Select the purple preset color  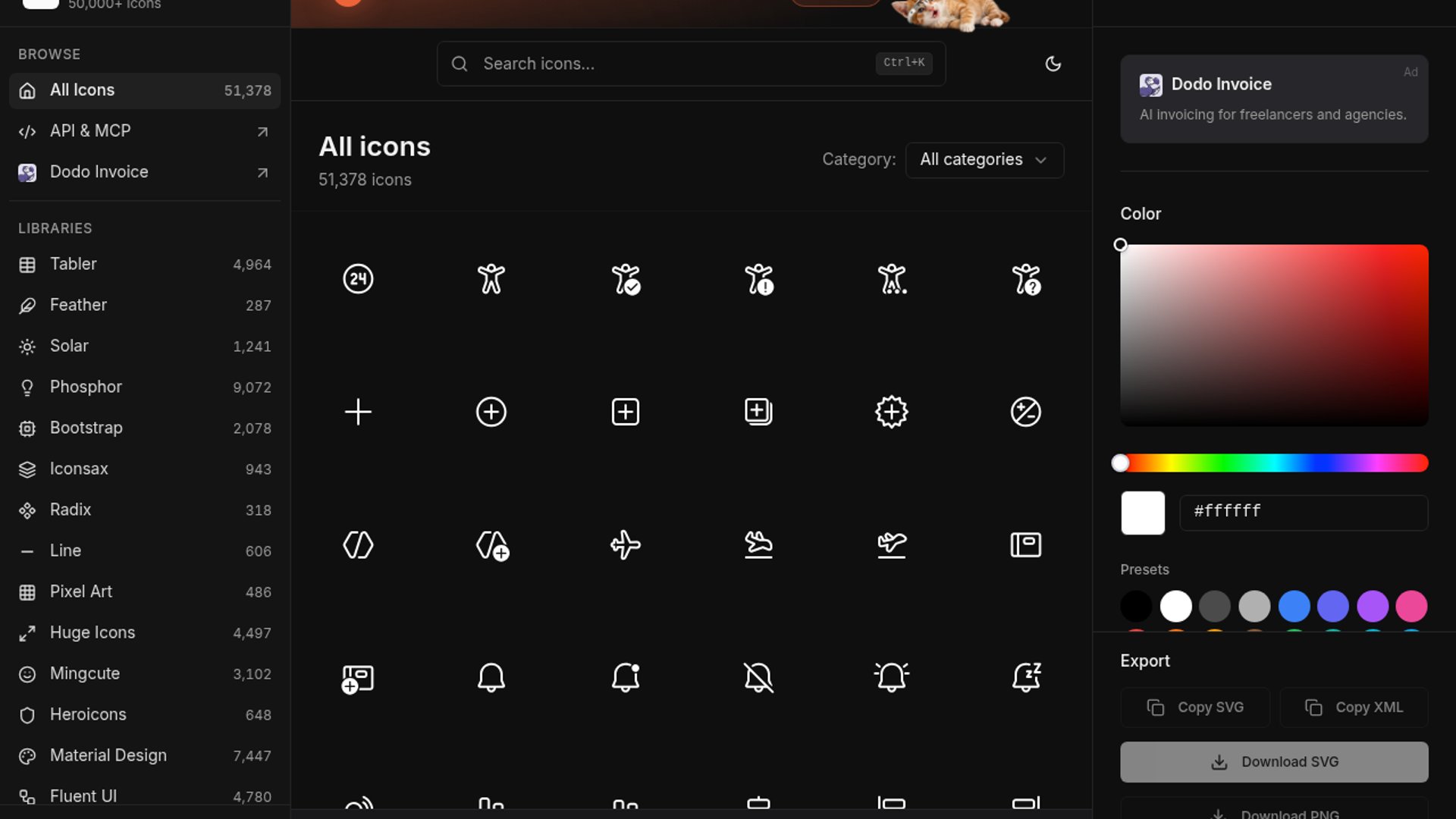click(1373, 607)
